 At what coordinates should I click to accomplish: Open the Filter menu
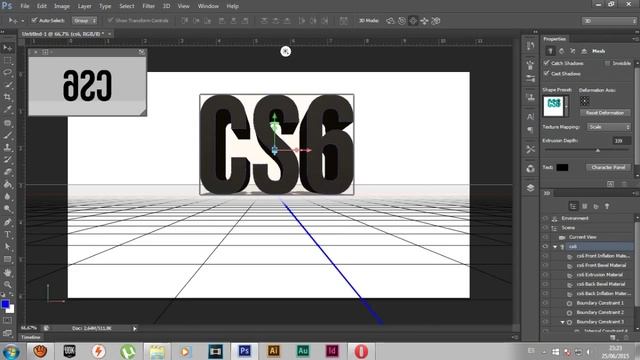click(149, 6)
